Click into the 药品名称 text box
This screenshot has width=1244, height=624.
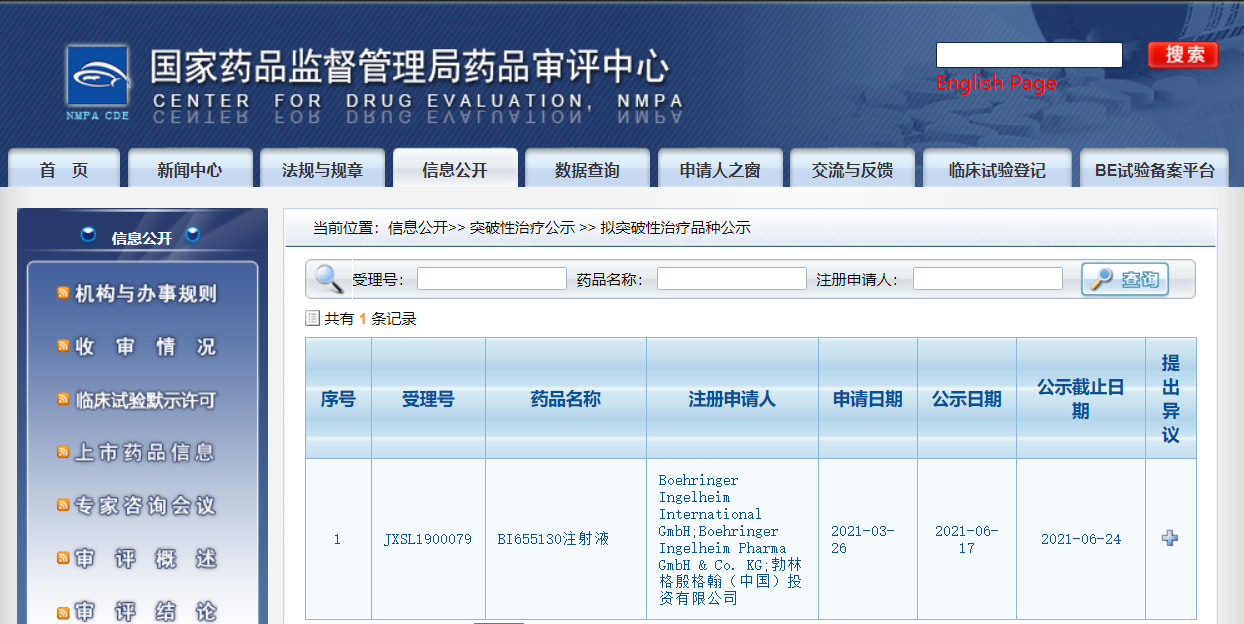tap(731, 279)
